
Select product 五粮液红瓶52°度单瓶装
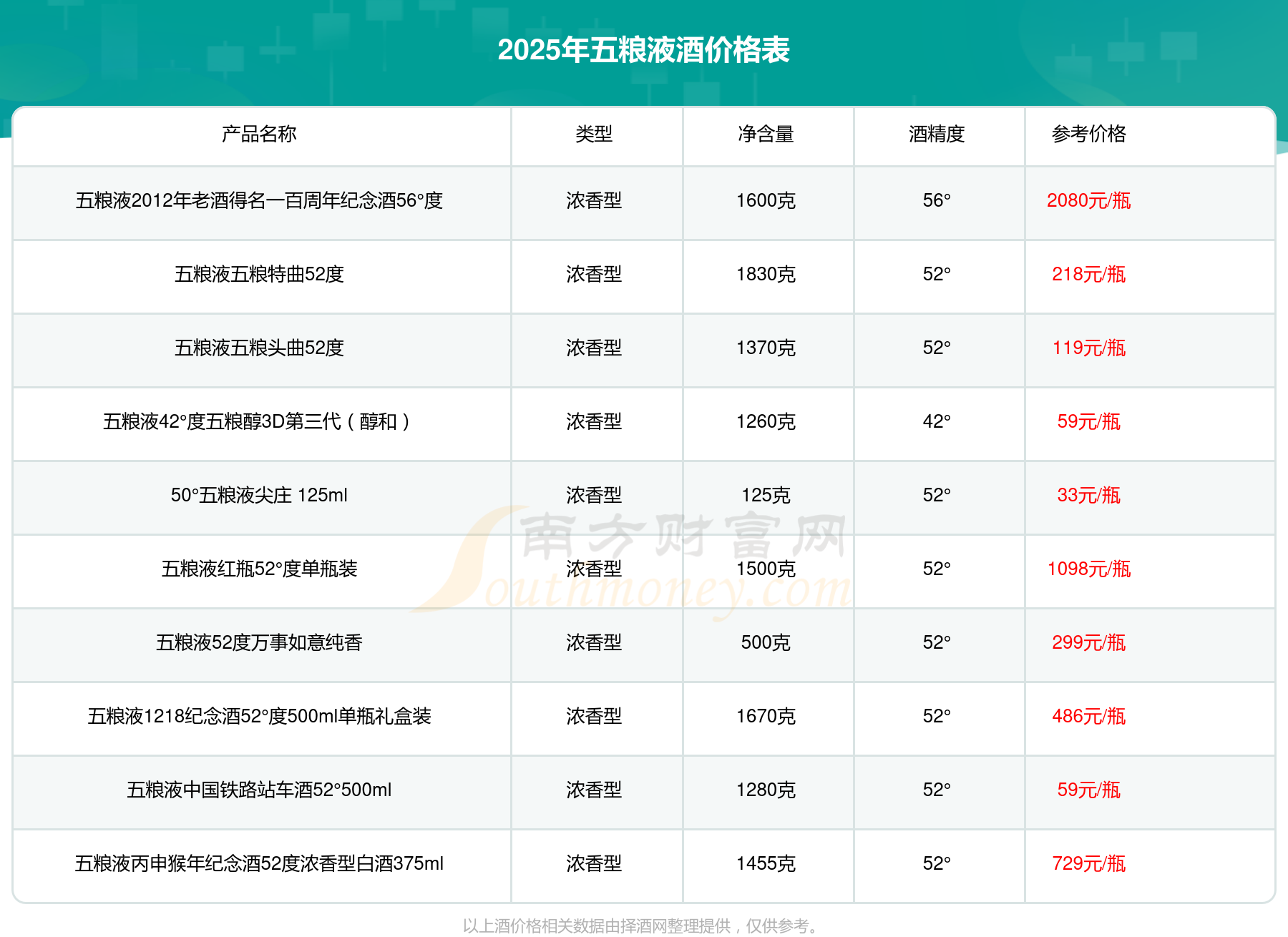tap(259, 569)
